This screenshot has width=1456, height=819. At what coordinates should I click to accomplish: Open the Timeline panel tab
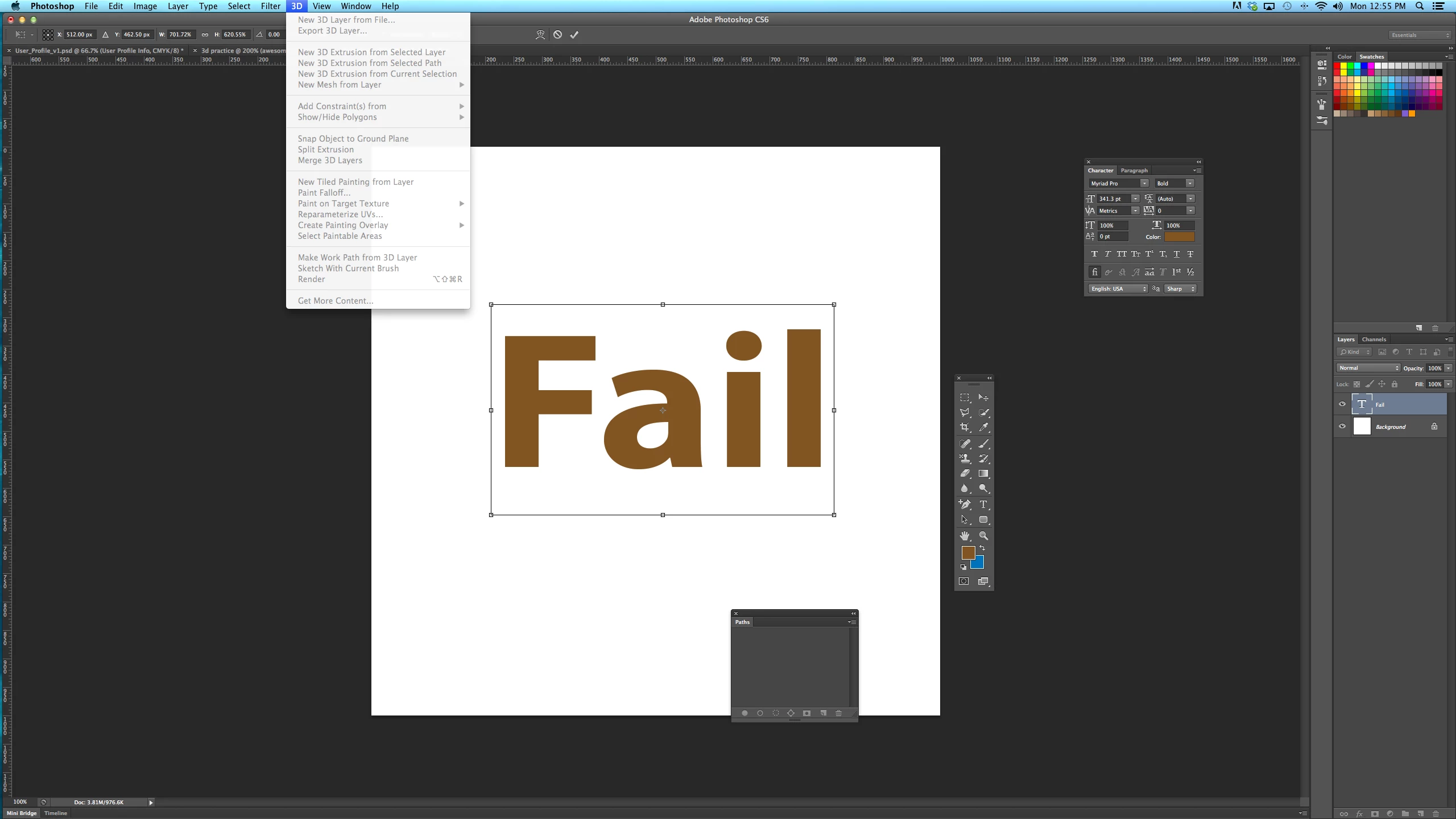(56, 813)
